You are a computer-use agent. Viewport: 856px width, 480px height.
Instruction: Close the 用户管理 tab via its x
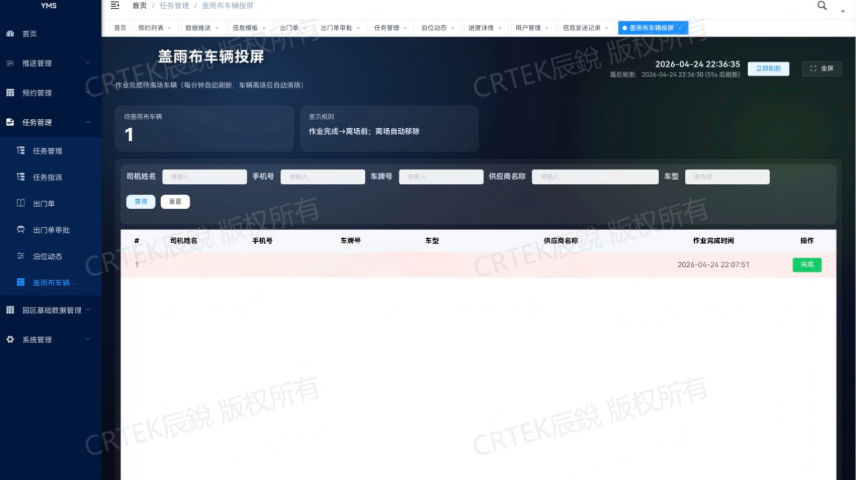click(546, 28)
